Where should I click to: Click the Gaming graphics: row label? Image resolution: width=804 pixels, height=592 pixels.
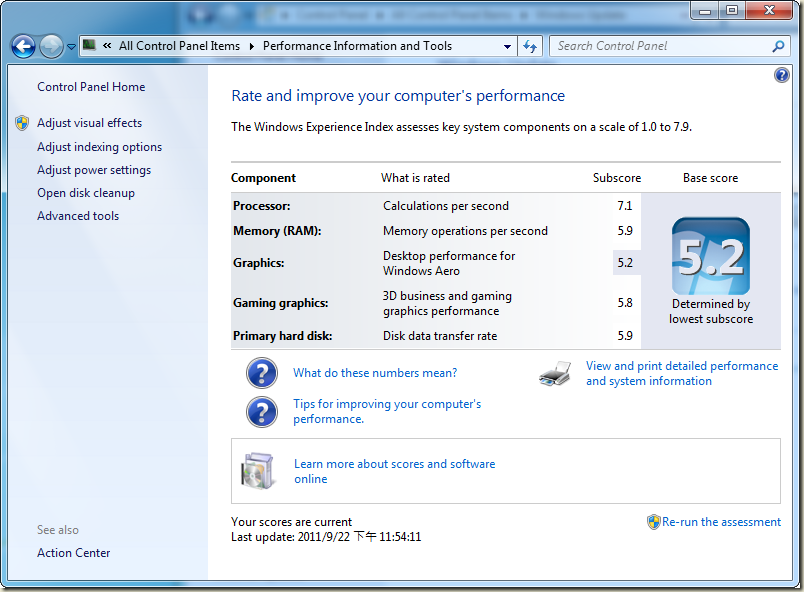280,302
